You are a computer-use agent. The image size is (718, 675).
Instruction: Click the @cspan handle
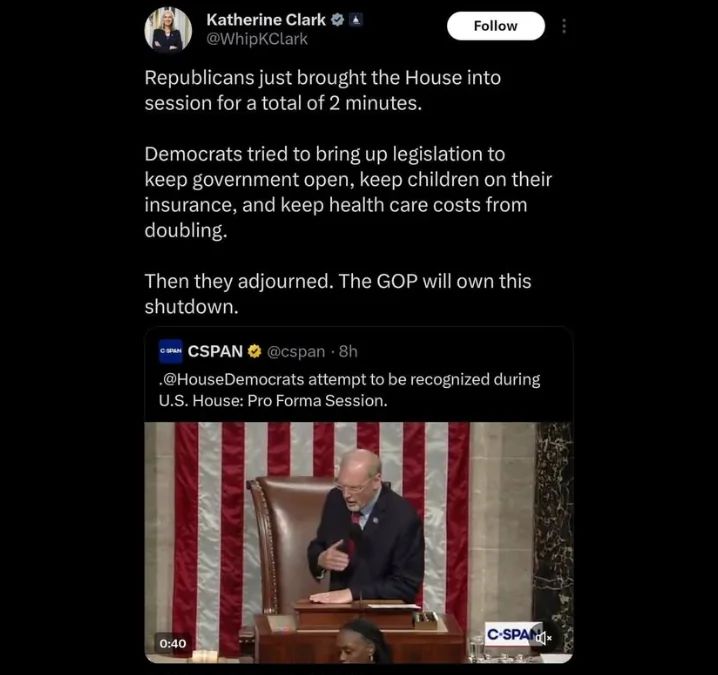click(296, 351)
